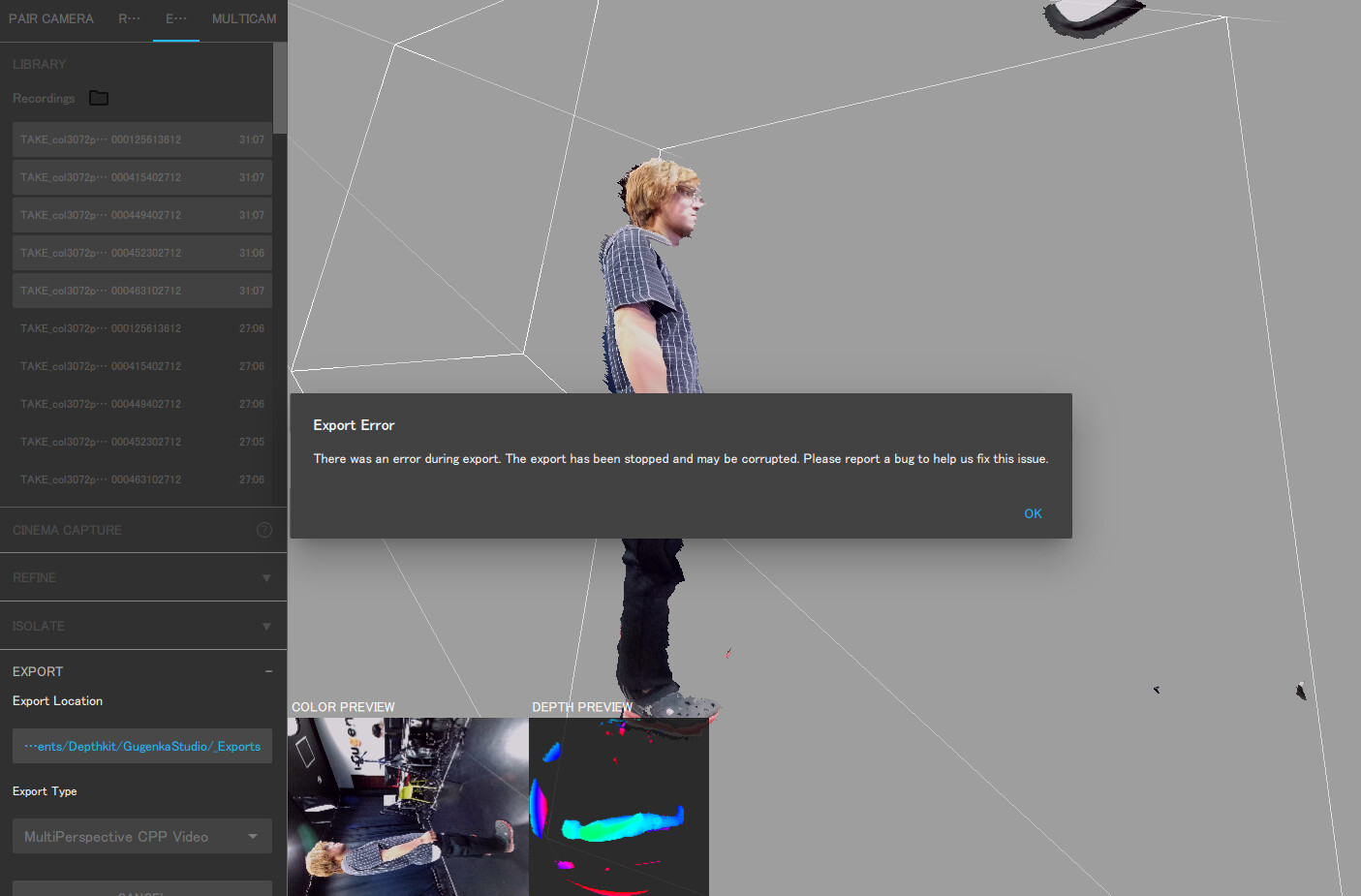
Task: Expand the Isolate section arrow
Action: [x=266, y=627]
